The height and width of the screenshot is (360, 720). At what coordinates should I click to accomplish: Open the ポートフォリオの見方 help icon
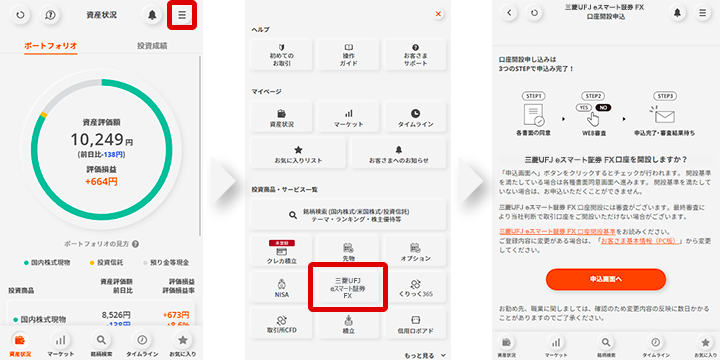pyautogui.click(x=135, y=244)
